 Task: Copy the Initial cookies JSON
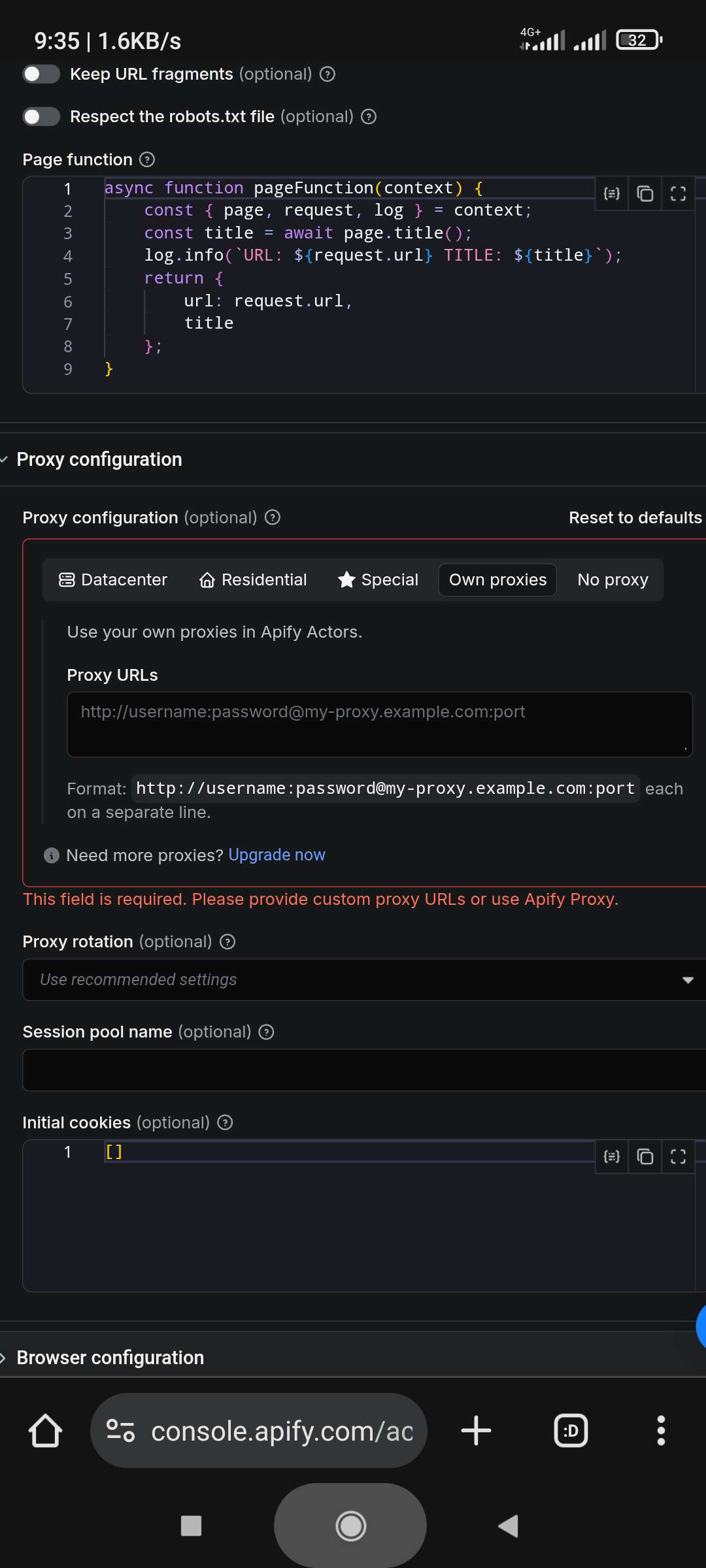point(645,1156)
